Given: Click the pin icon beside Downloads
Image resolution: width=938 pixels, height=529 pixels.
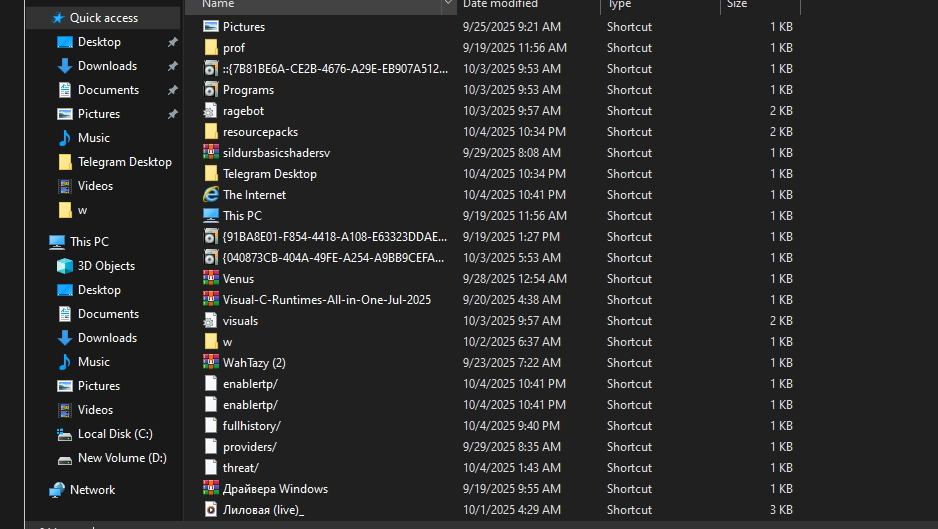Looking at the screenshot, I should coord(172,66).
